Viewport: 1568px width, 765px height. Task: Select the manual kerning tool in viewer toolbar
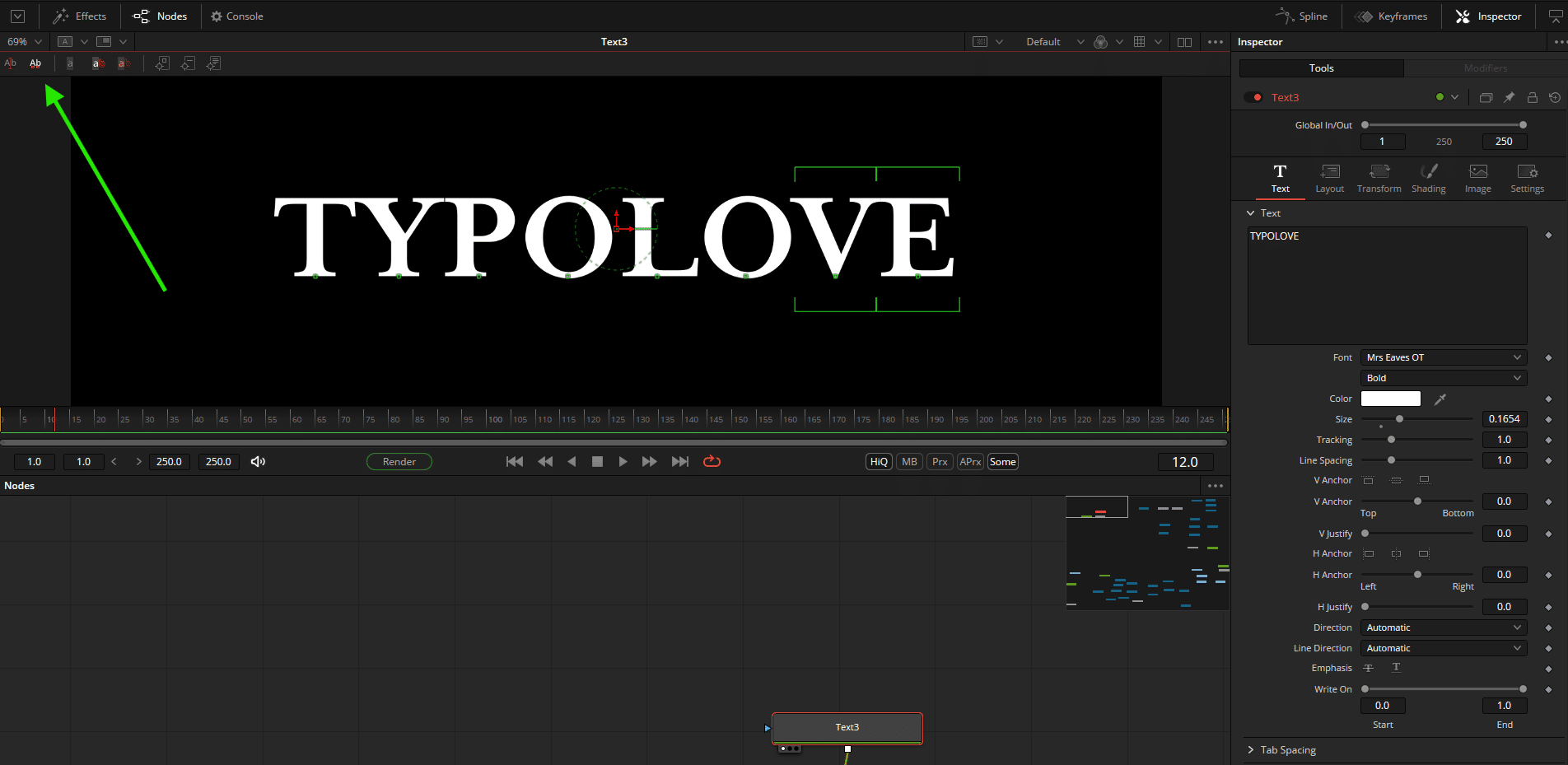tap(35, 63)
